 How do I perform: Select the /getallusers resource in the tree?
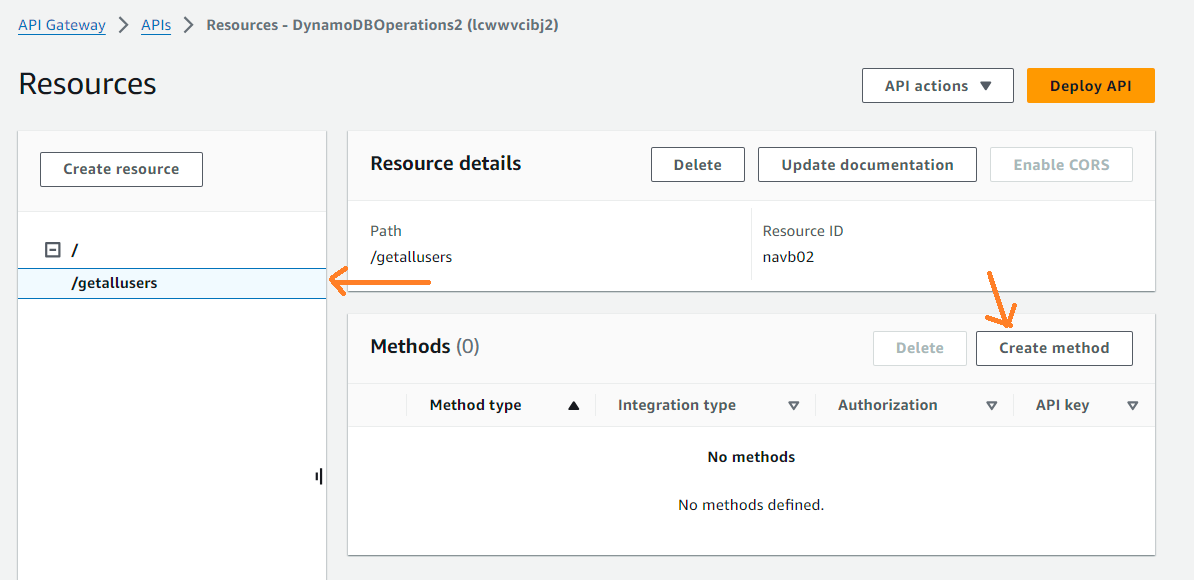[114, 283]
